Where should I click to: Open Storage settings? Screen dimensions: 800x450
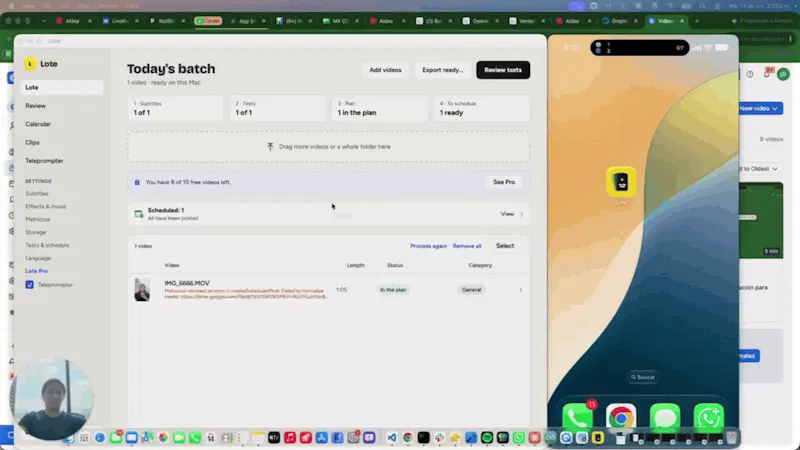[x=36, y=232]
